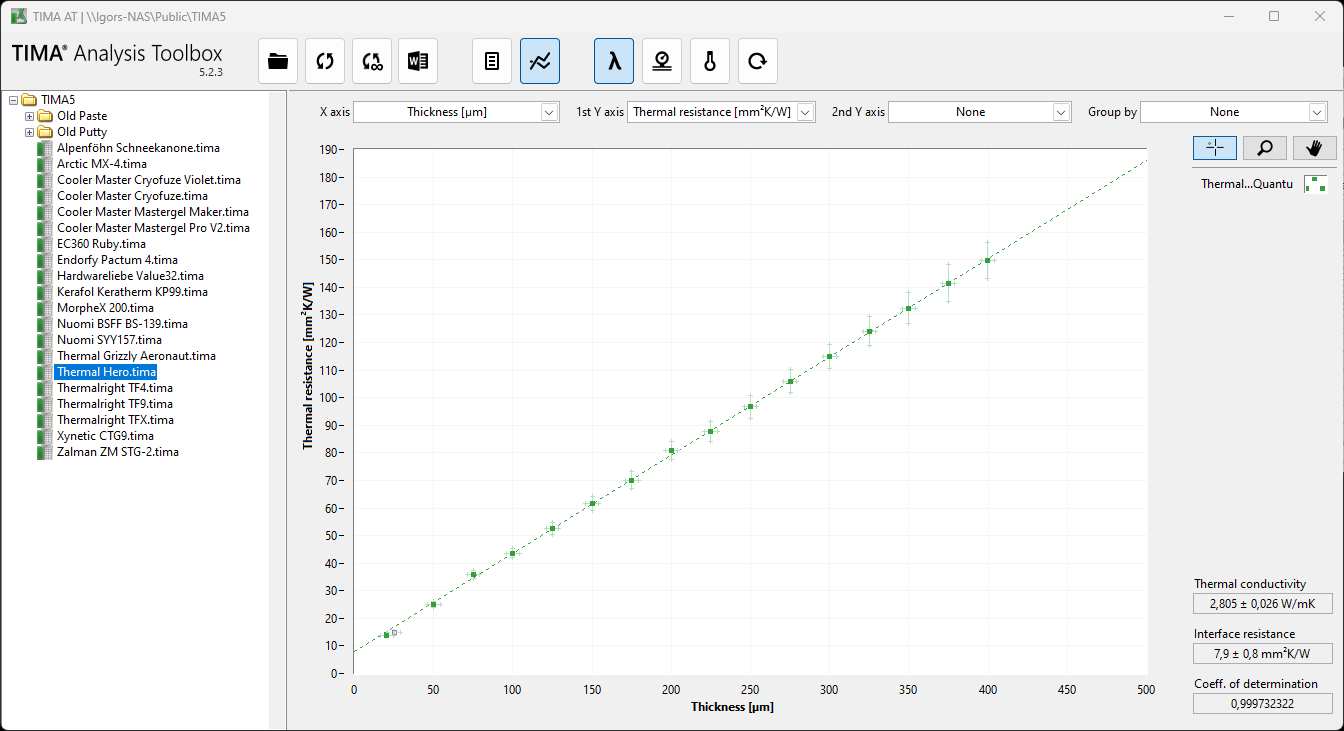Image resolution: width=1344 pixels, height=731 pixels.
Task: Click the continuous refresh infinity icon
Action: 372,61
